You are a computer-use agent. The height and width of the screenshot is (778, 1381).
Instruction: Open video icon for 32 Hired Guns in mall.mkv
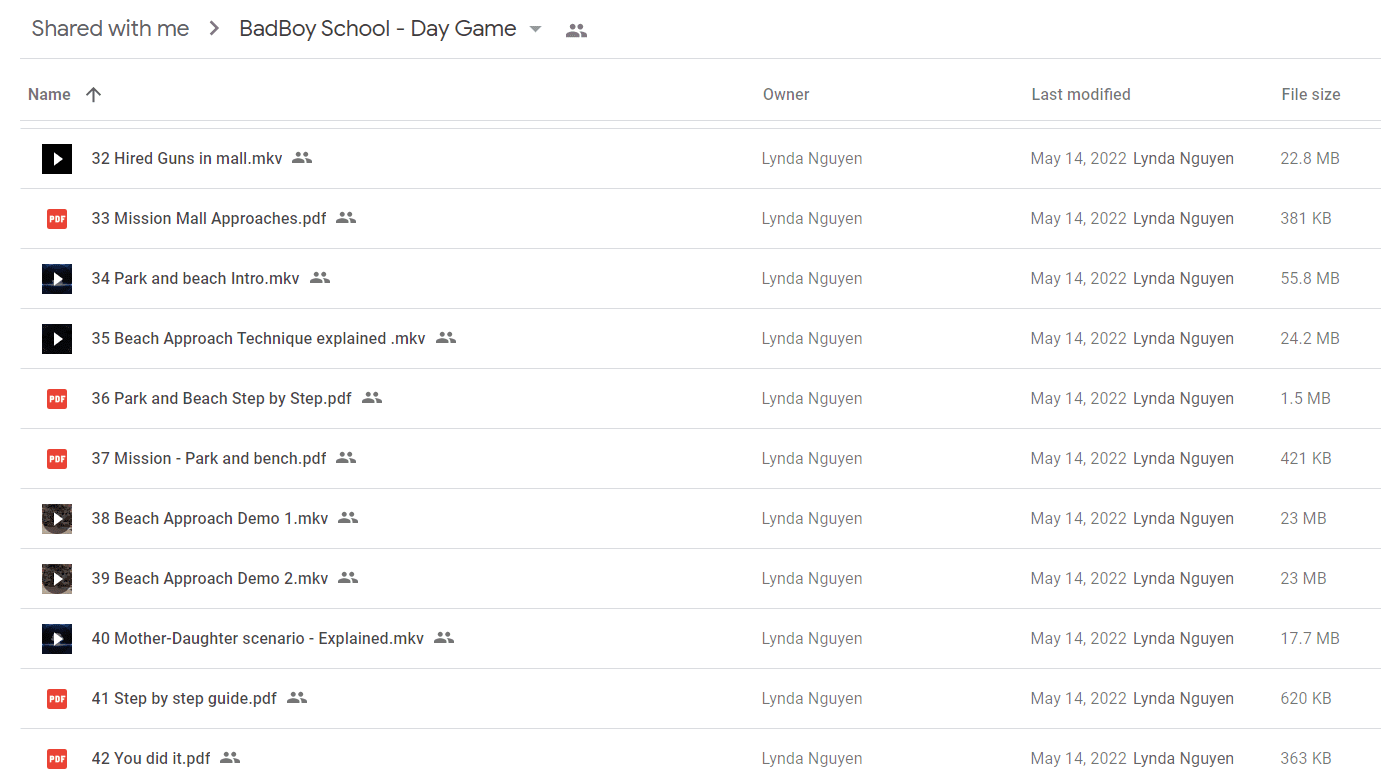pos(57,158)
